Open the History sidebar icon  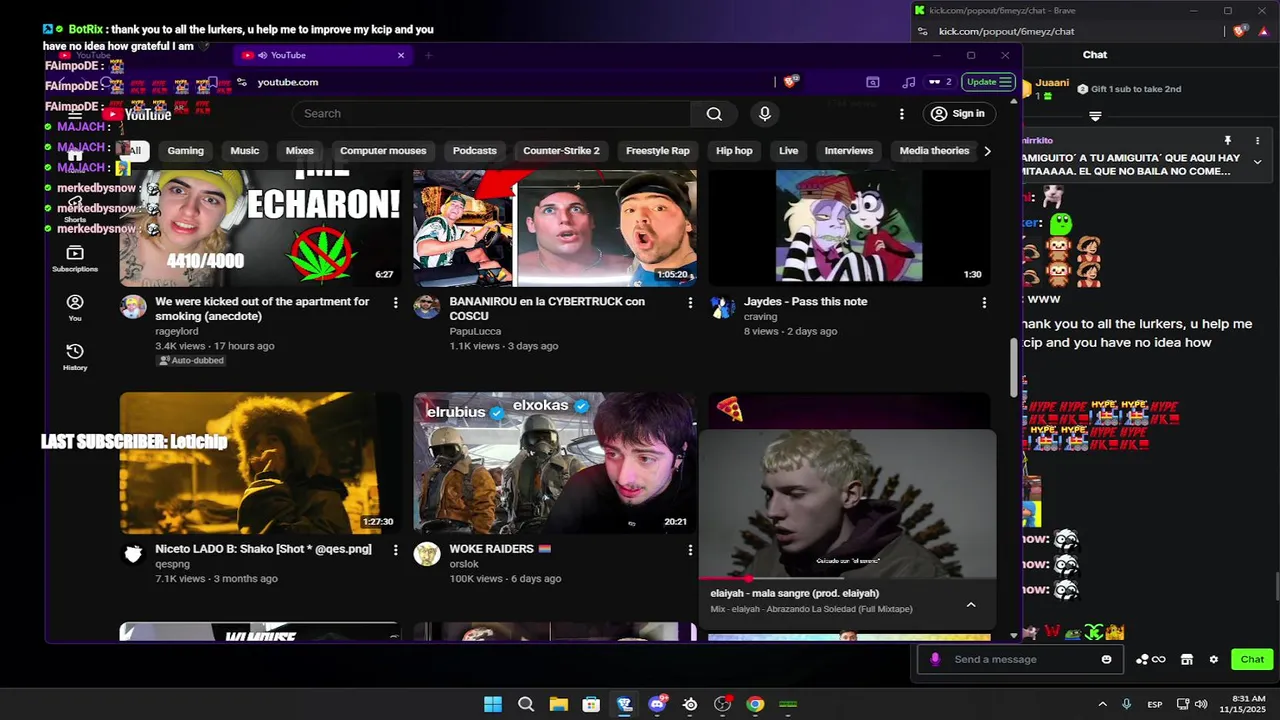75,356
